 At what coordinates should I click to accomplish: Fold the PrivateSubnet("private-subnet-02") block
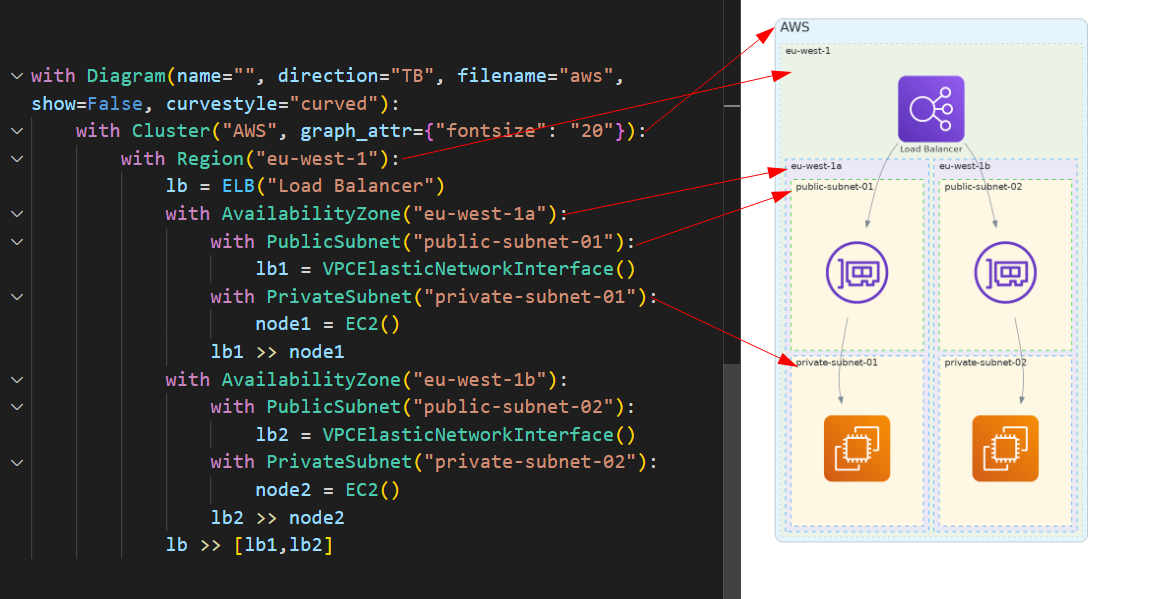click(16, 462)
